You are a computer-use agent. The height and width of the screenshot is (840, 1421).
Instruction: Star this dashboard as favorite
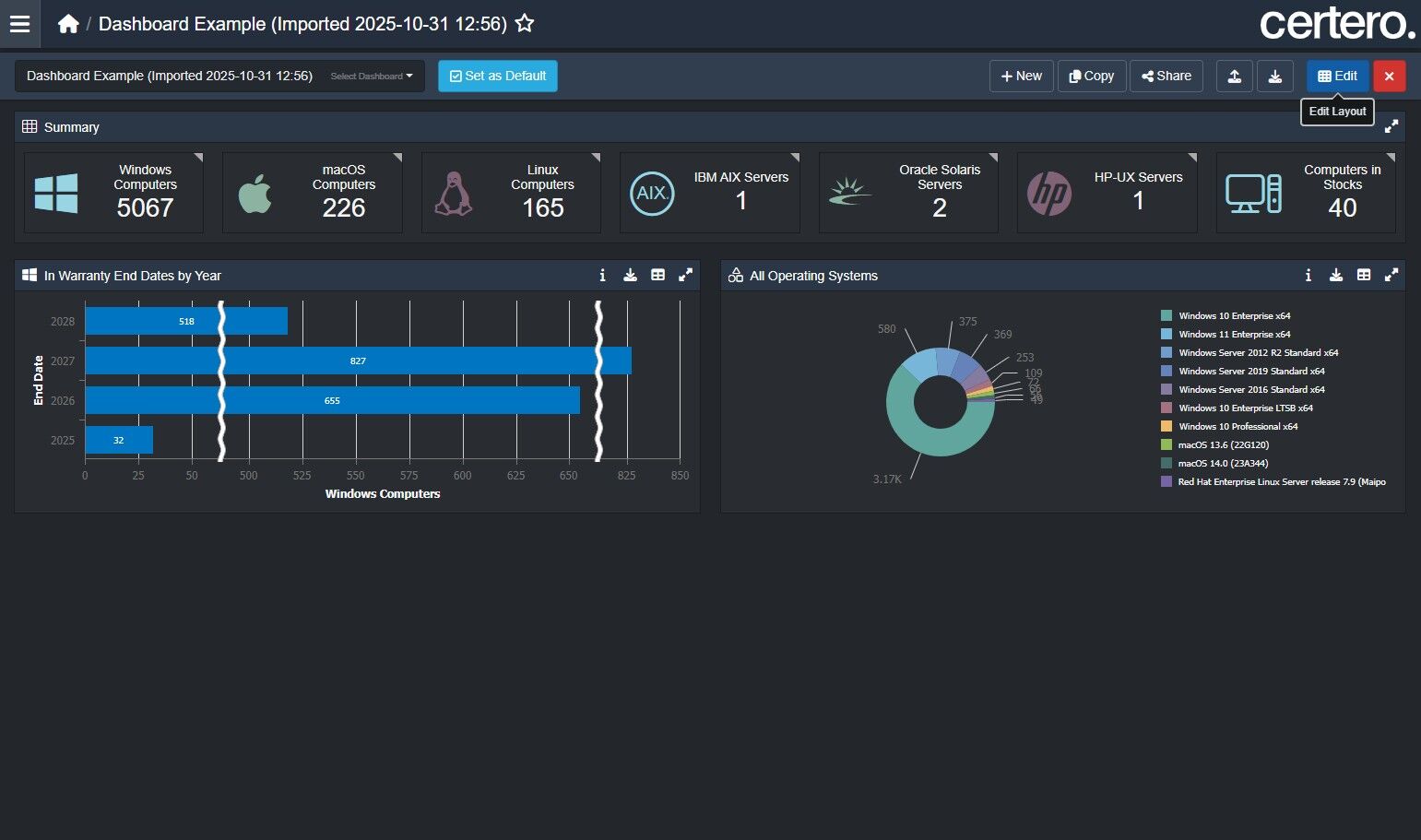pos(525,24)
